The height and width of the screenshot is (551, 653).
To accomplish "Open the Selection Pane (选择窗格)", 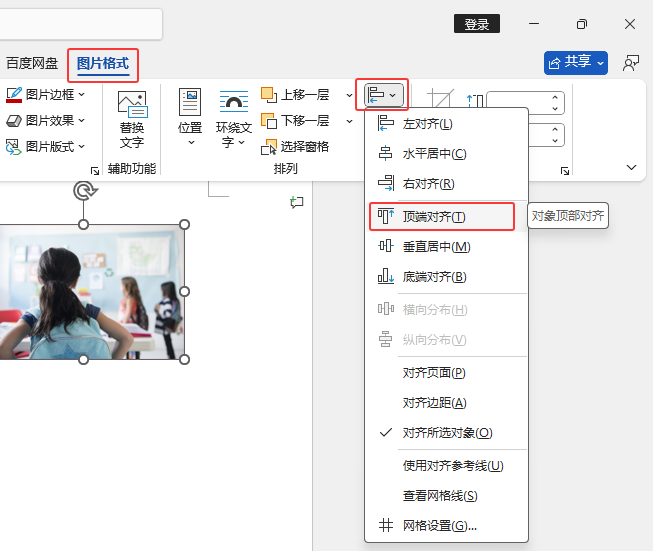I will pyautogui.click(x=295, y=147).
